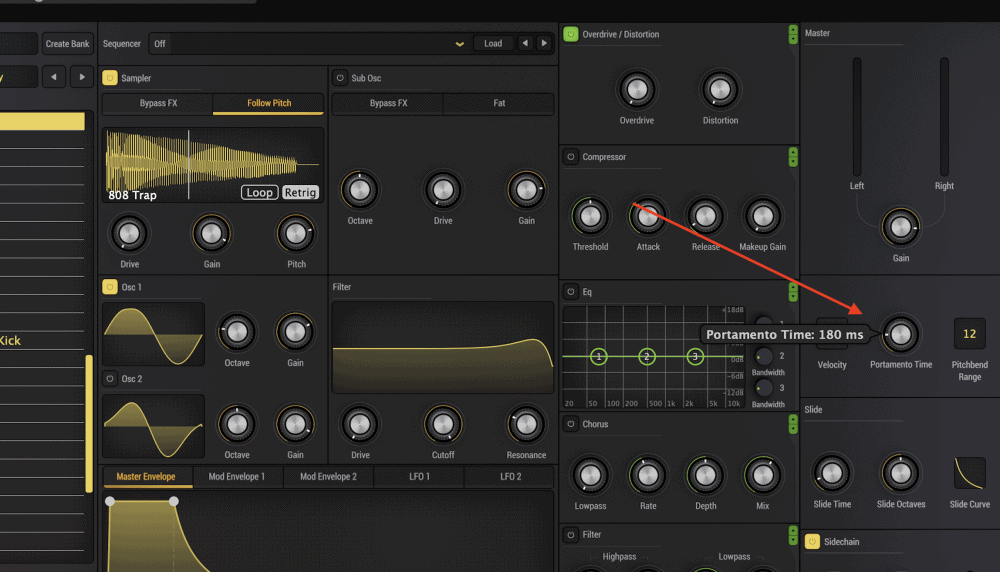Select Sampler Bypass FX tab

(158, 103)
